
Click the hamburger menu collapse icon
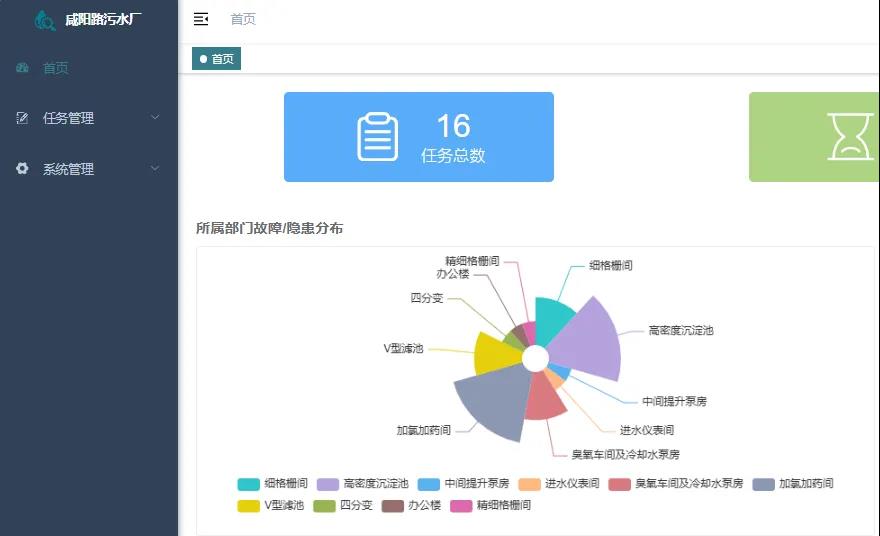[x=201, y=19]
